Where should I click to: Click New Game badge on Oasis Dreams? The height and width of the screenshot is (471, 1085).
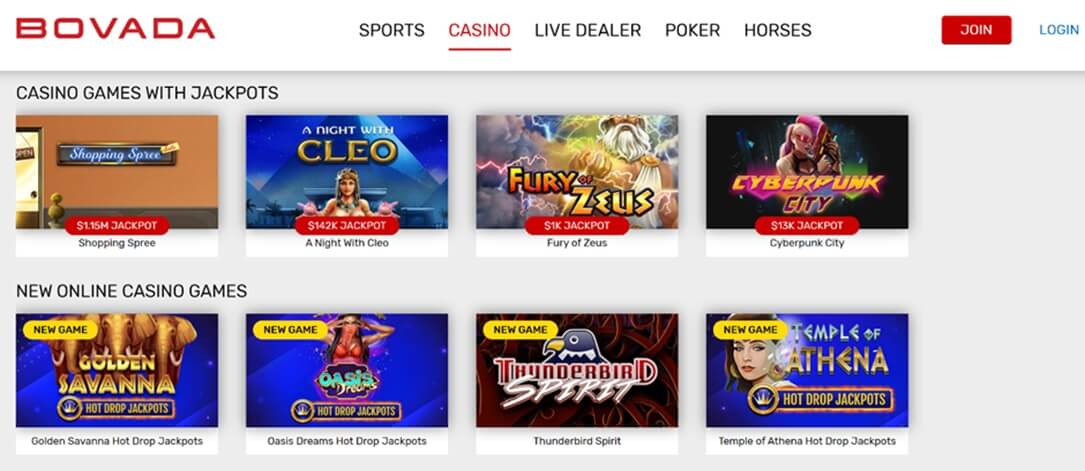291,330
